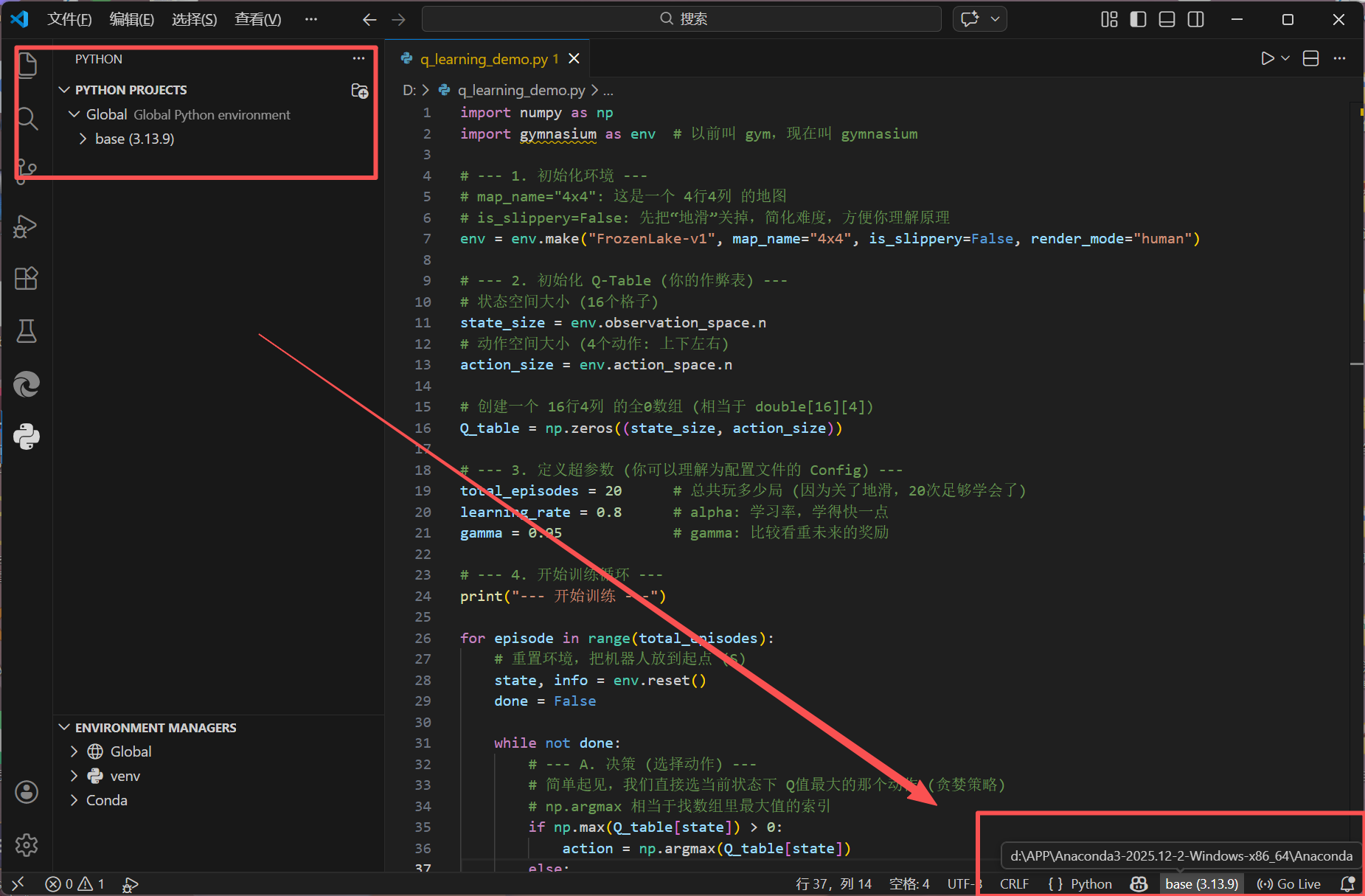Open notifications bell in status bar
Screen dimensions: 1365x896
click(x=1347, y=884)
